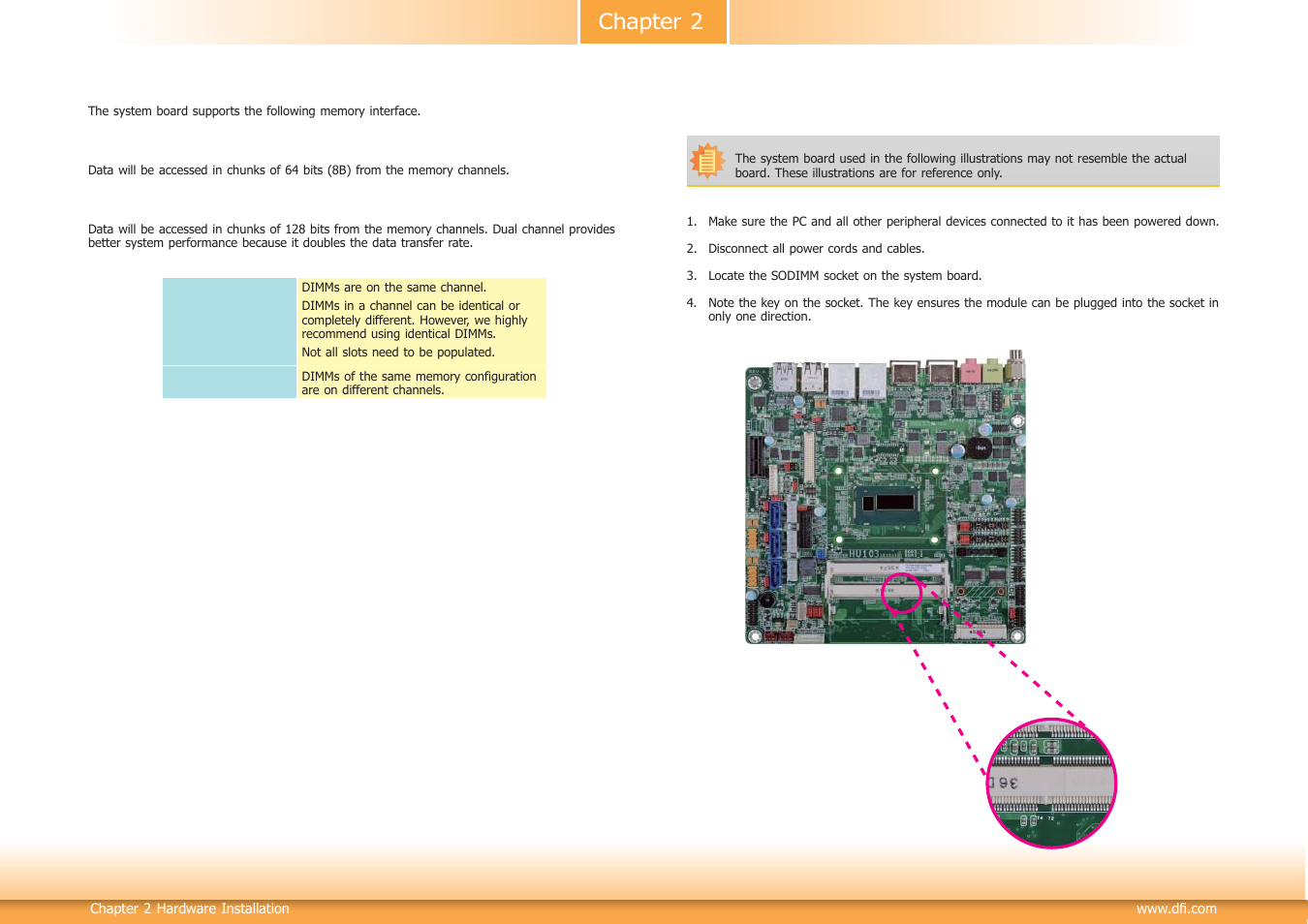
Task: Open the www.dfi.com link in footer
Action: pos(1176,909)
